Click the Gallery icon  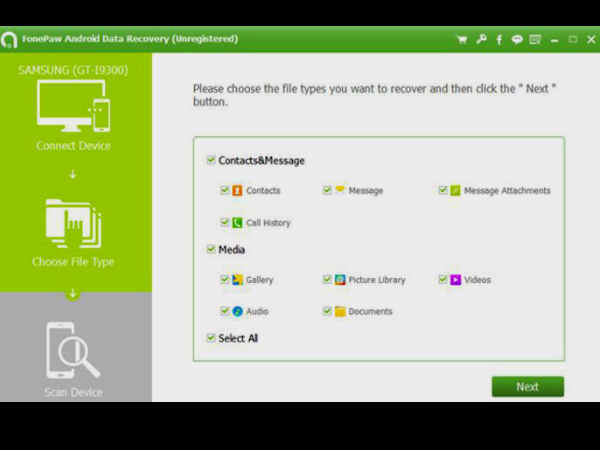pos(237,280)
